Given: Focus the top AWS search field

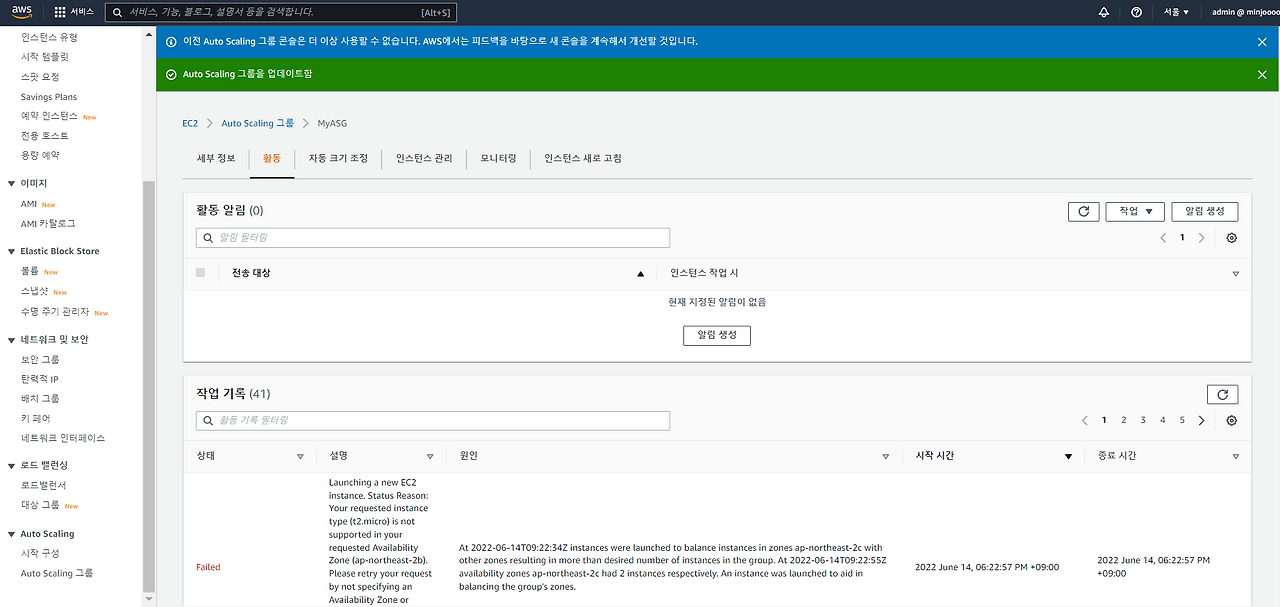Looking at the screenshot, I should pos(280,12).
